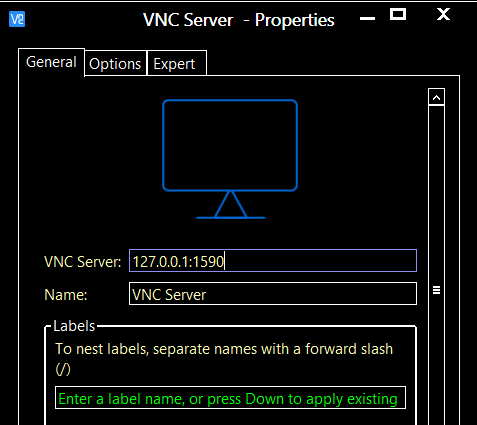
Task: Click into the VNC Server address field
Action: point(273,261)
